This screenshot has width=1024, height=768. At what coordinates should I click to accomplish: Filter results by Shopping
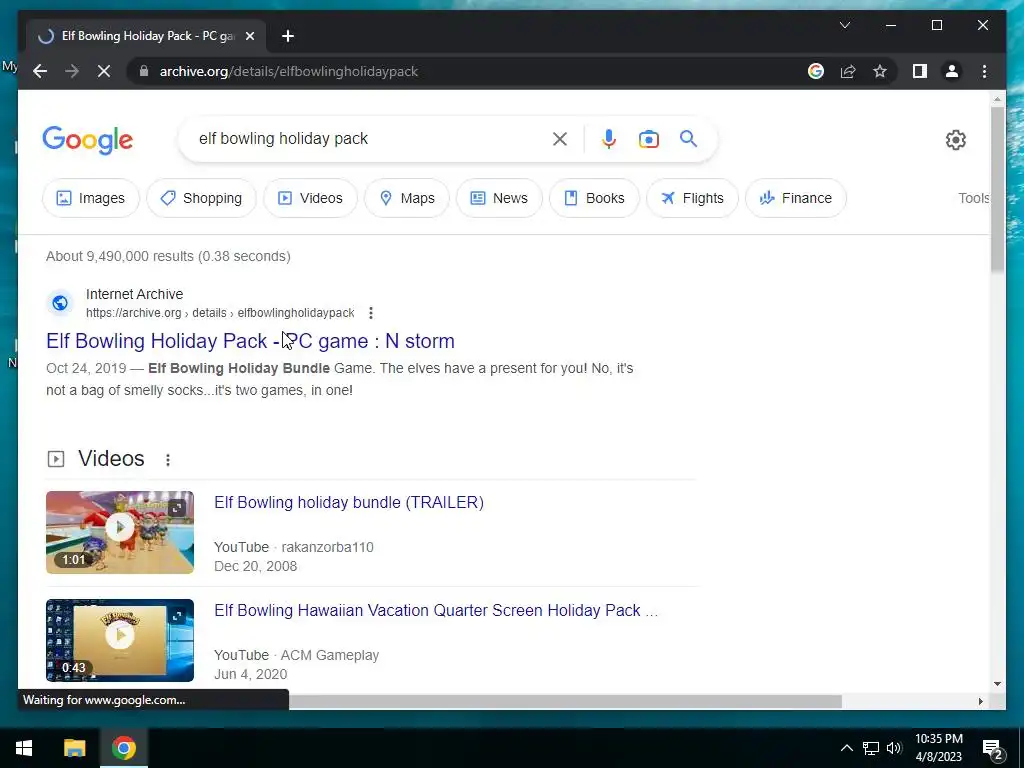(x=201, y=198)
